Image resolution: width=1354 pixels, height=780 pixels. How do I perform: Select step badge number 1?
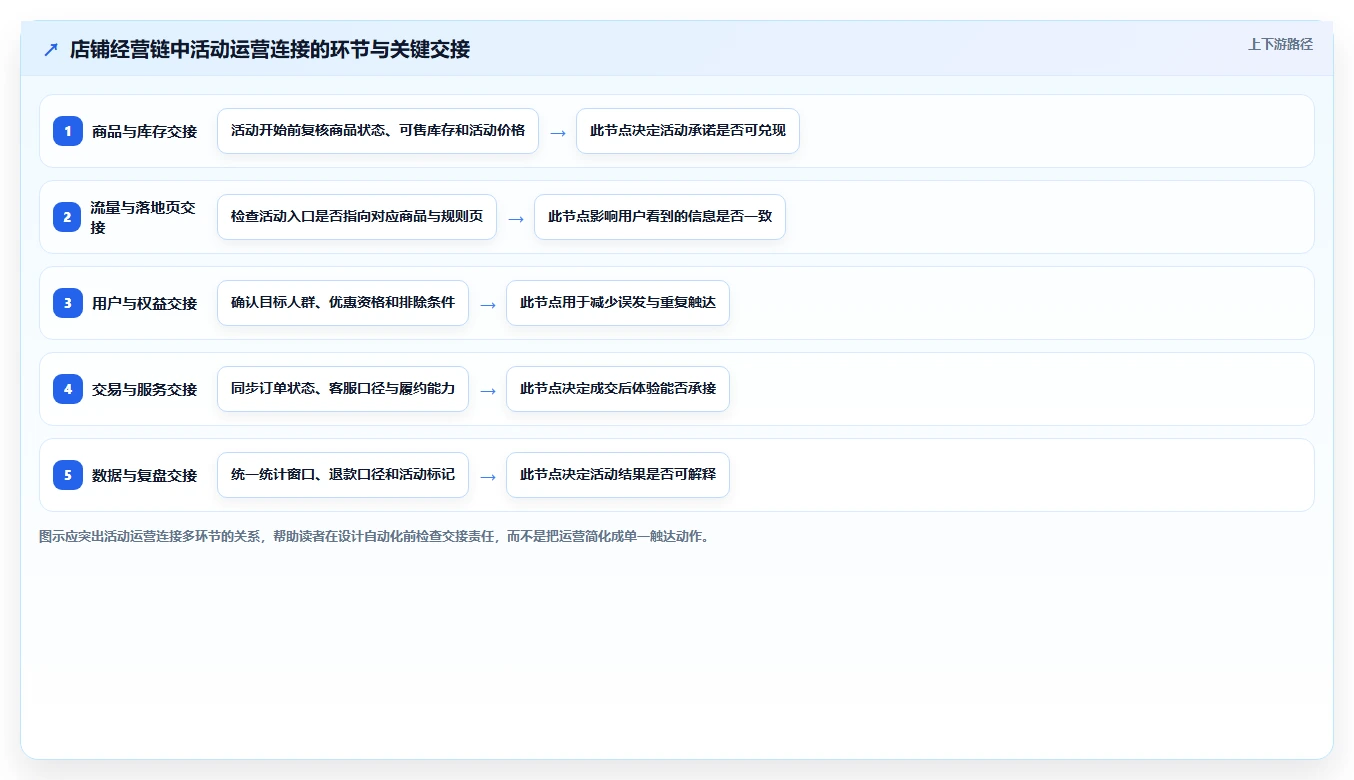point(68,130)
